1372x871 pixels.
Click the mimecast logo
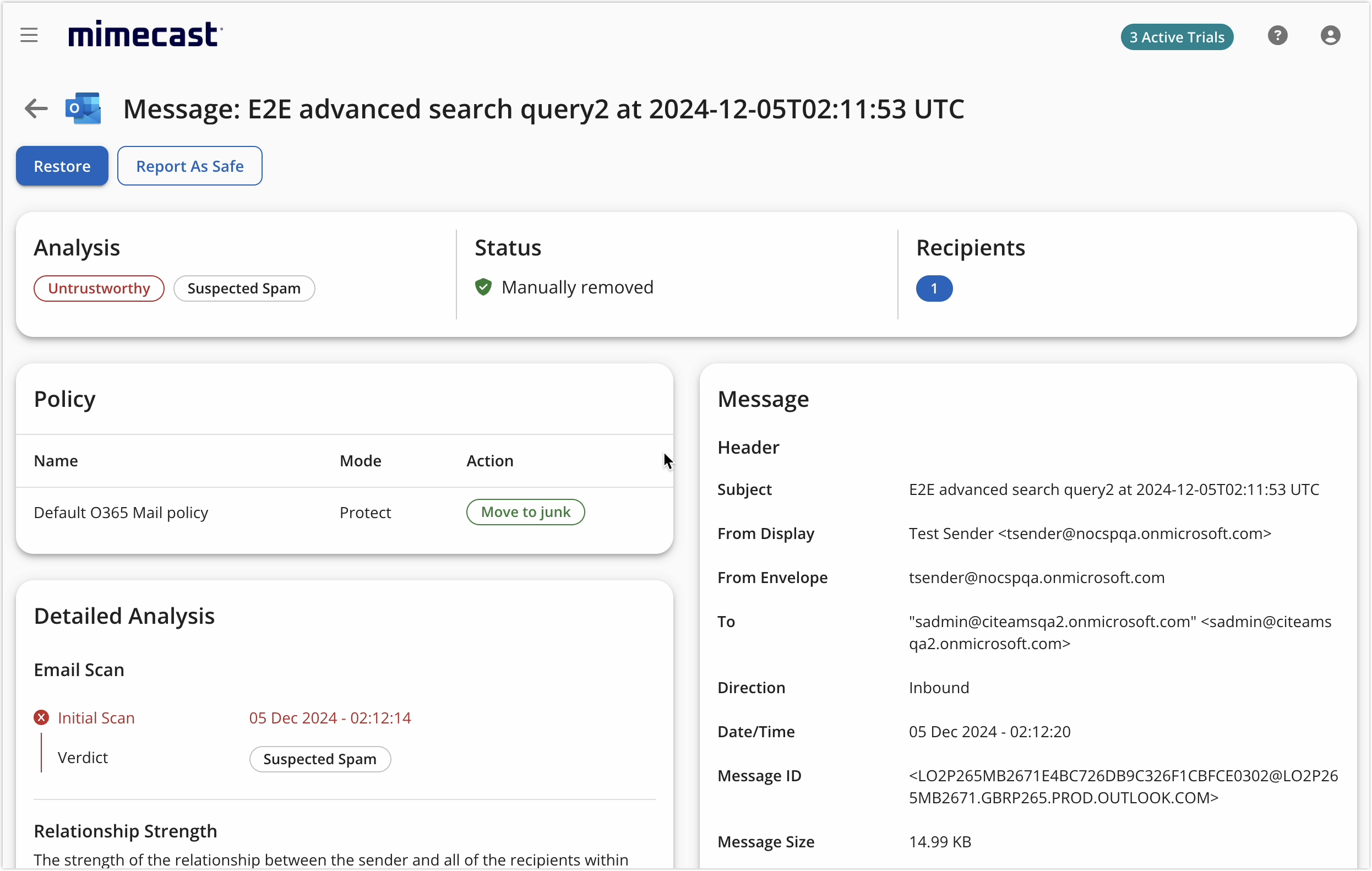click(x=145, y=35)
